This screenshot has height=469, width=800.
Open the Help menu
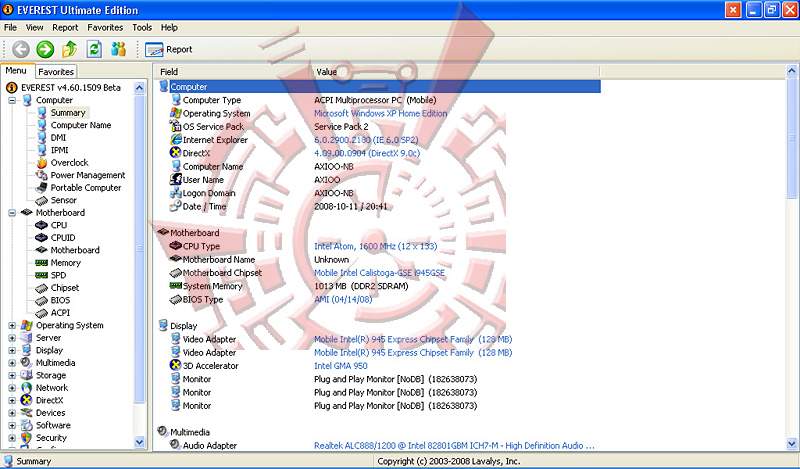click(169, 28)
